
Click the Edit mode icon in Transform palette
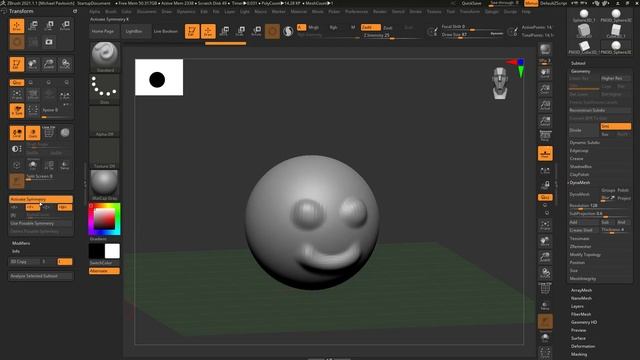[x=17, y=64]
